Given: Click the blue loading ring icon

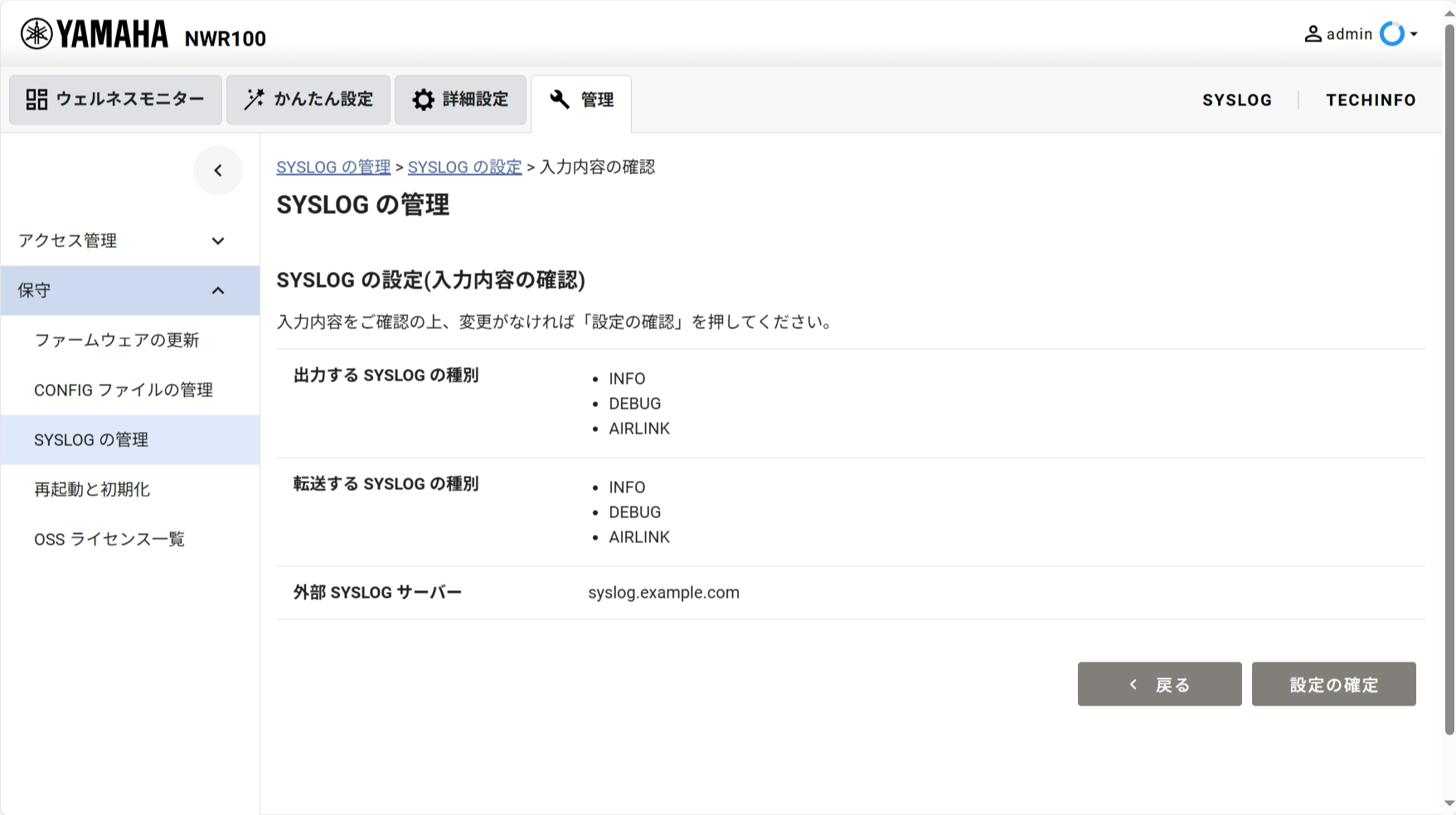Looking at the screenshot, I should point(1391,34).
